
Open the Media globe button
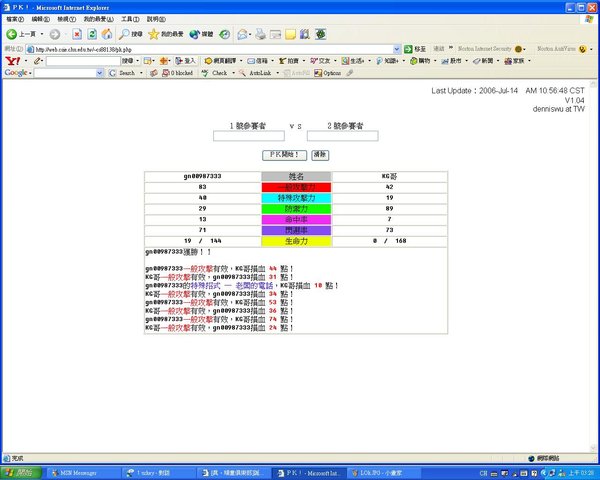pos(201,34)
